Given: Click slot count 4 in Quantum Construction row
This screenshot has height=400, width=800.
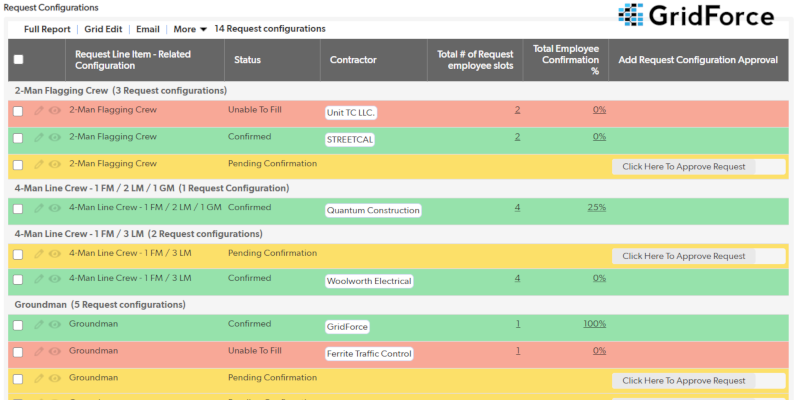Looking at the screenshot, I should coord(517,208).
